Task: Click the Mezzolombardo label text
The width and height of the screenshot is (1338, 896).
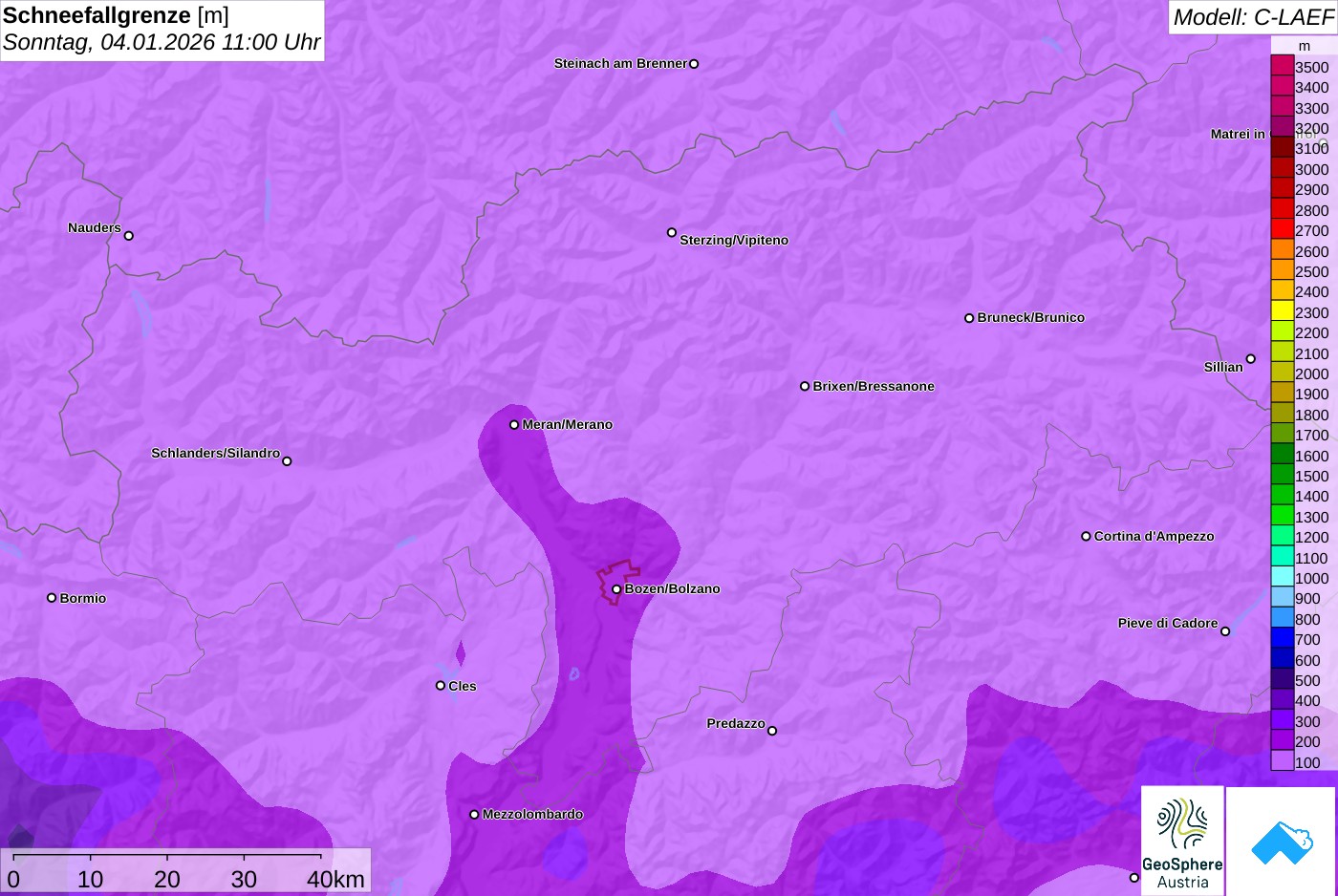Action: coord(532,814)
